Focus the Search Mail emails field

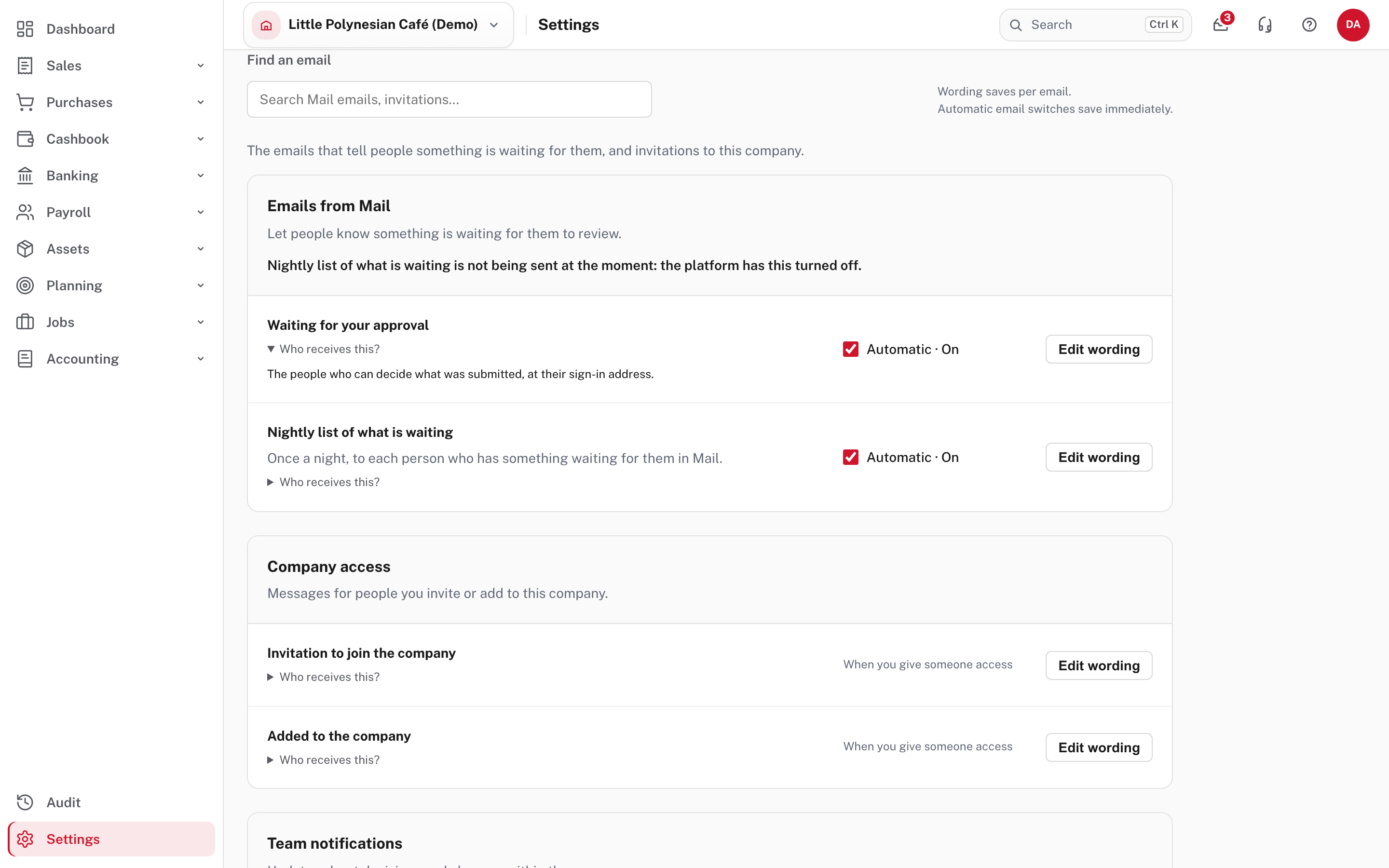(449, 99)
